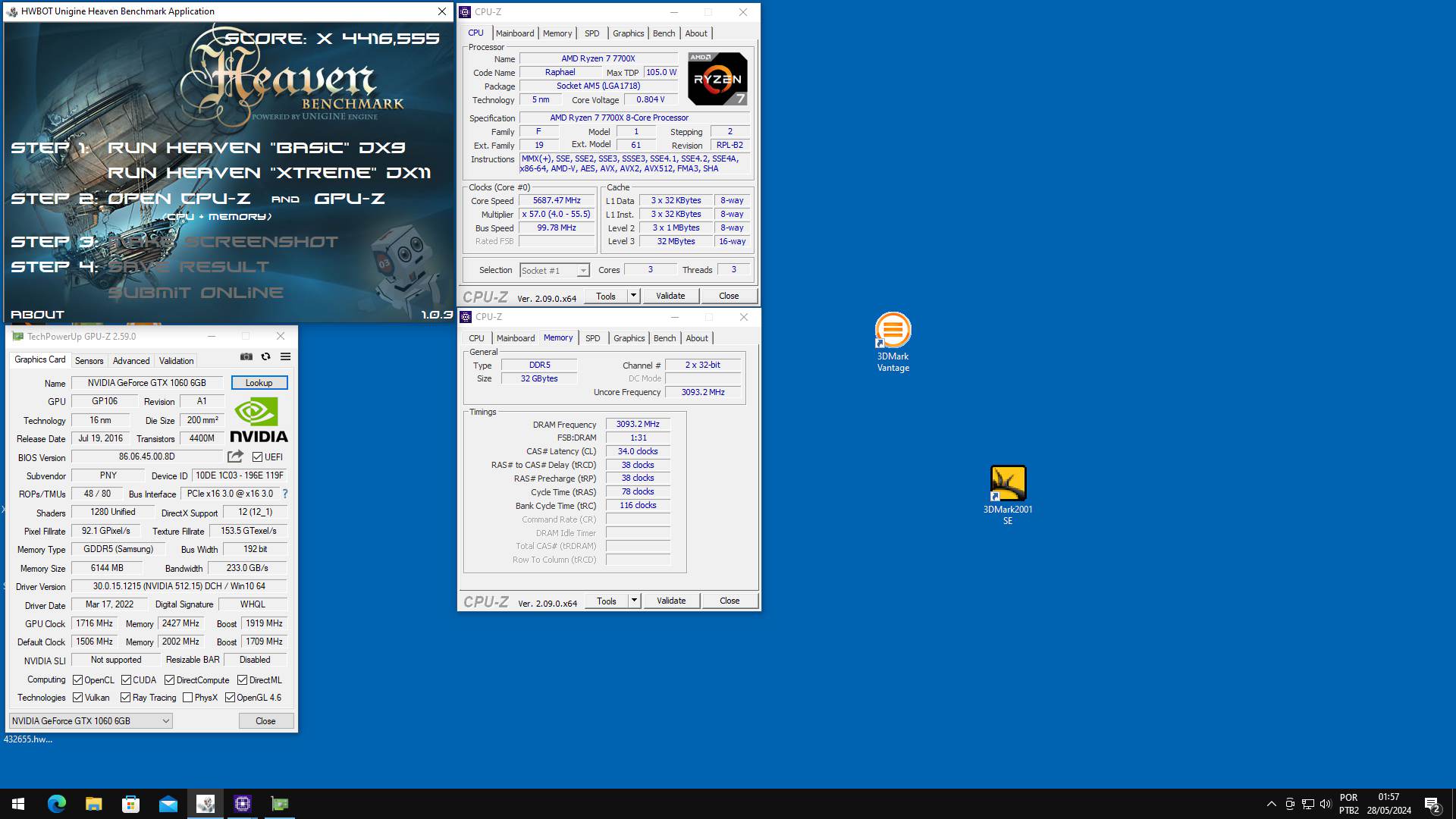Image resolution: width=1456 pixels, height=819 pixels.
Task: Toggle the PhysX checkbox
Action: [187, 698]
